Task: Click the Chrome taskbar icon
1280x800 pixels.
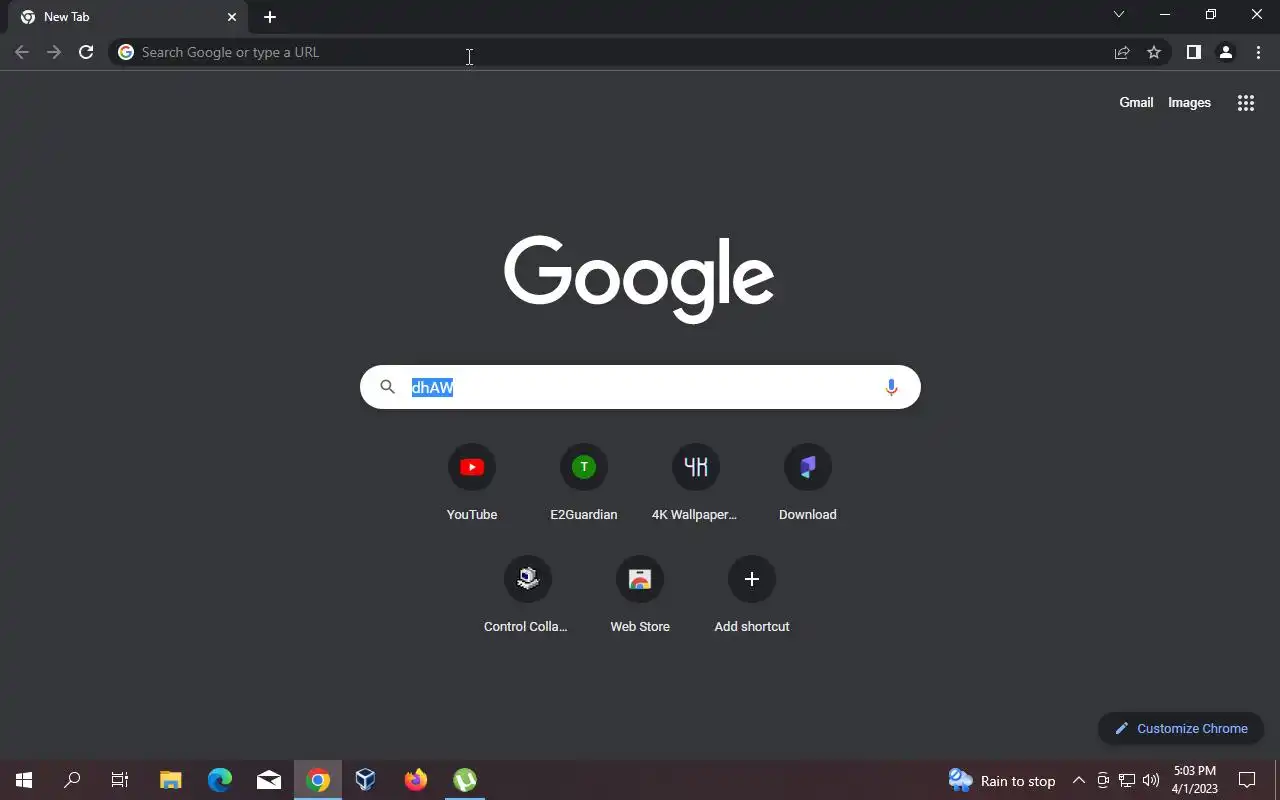Action: (318, 780)
